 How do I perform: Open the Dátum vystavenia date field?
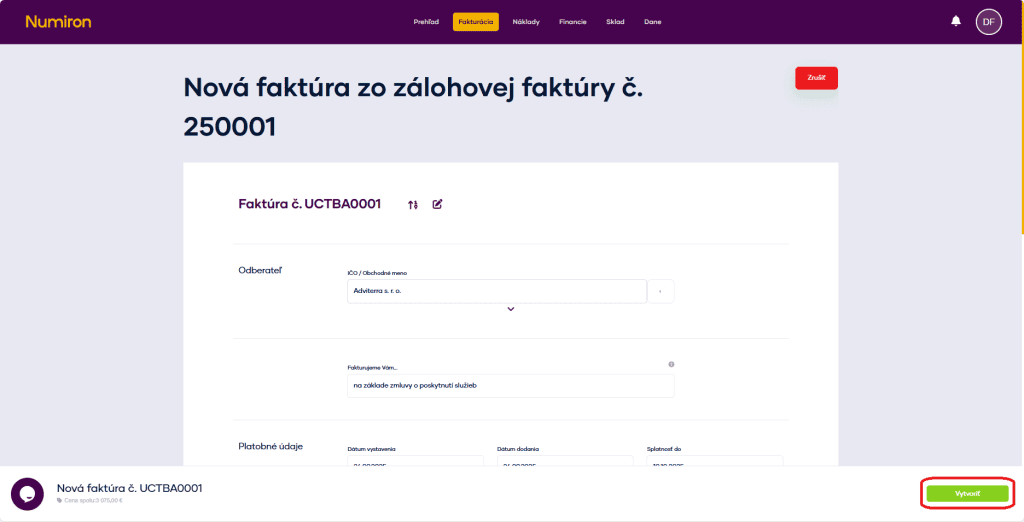tap(415, 461)
